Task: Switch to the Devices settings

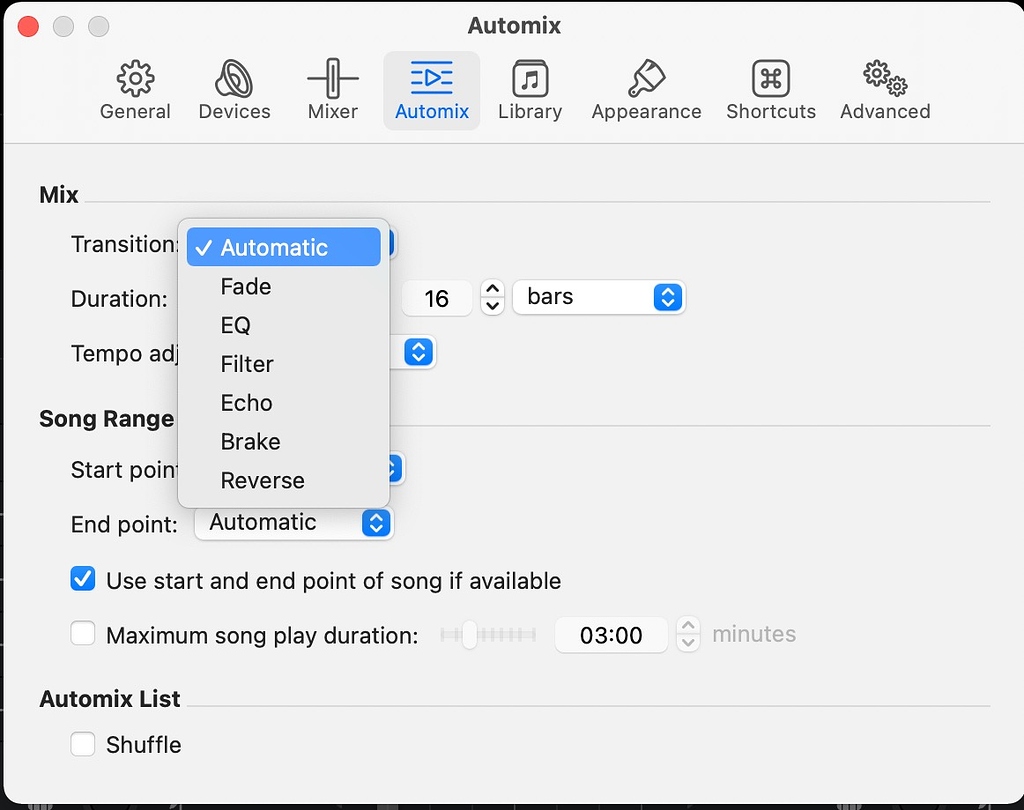Action: (x=234, y=90)
